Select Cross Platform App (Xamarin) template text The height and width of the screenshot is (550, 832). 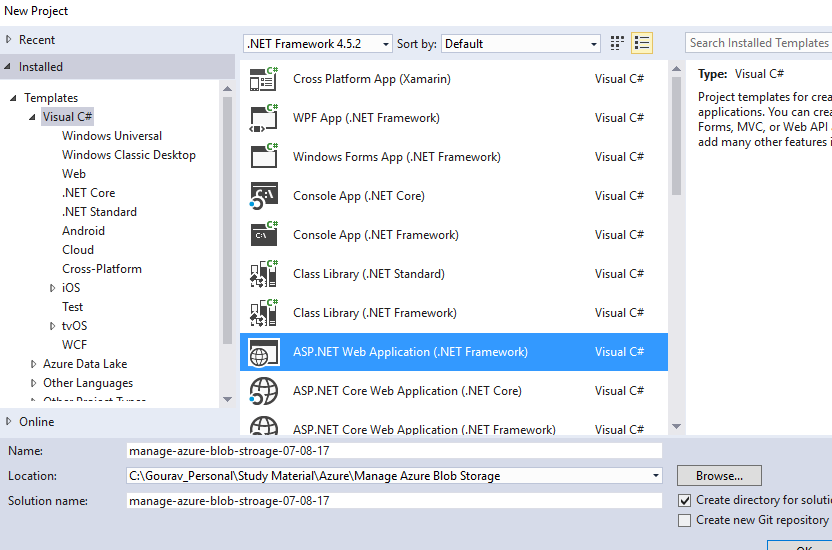[x=371, y=79]
